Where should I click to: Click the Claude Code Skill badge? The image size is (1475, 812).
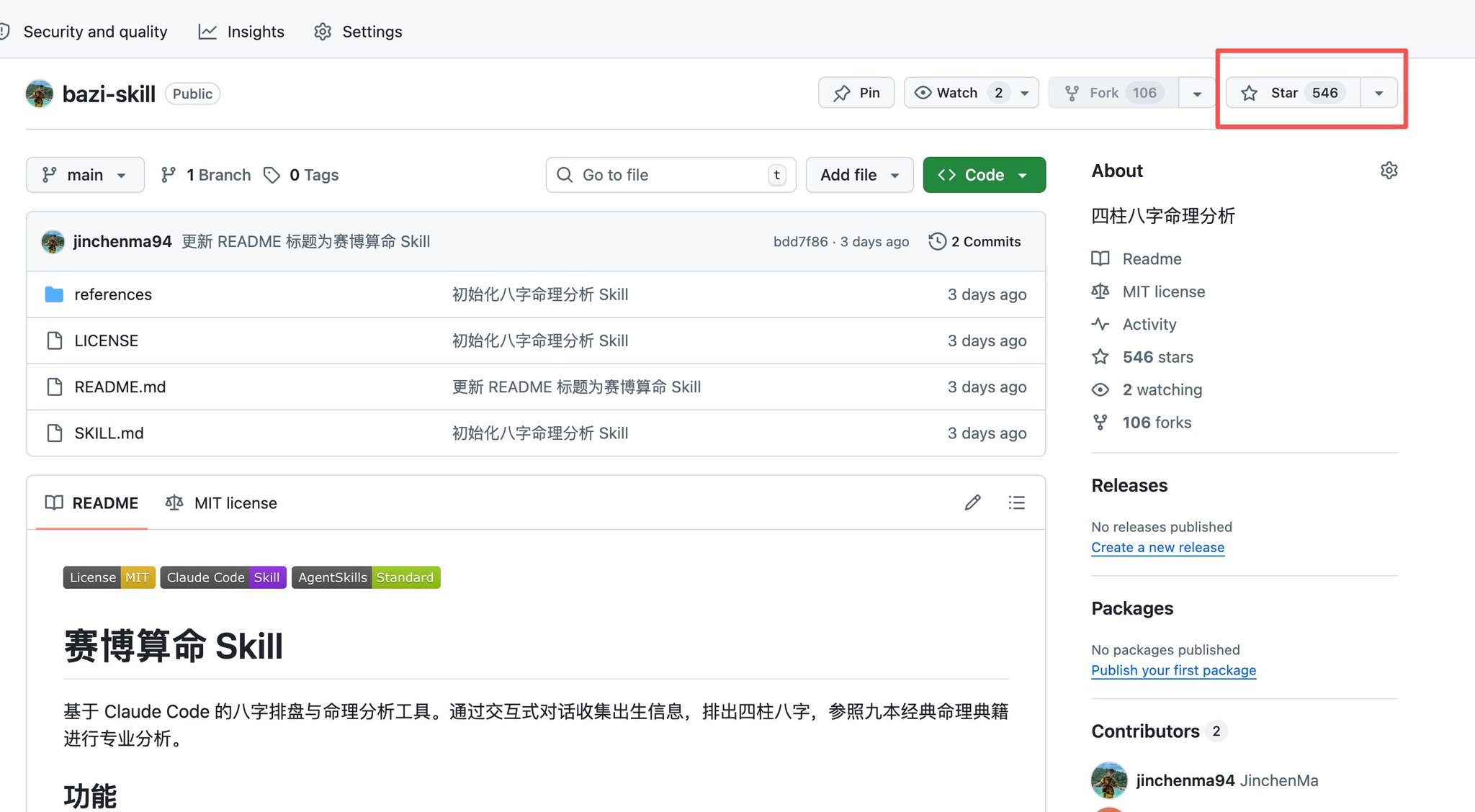223,577
